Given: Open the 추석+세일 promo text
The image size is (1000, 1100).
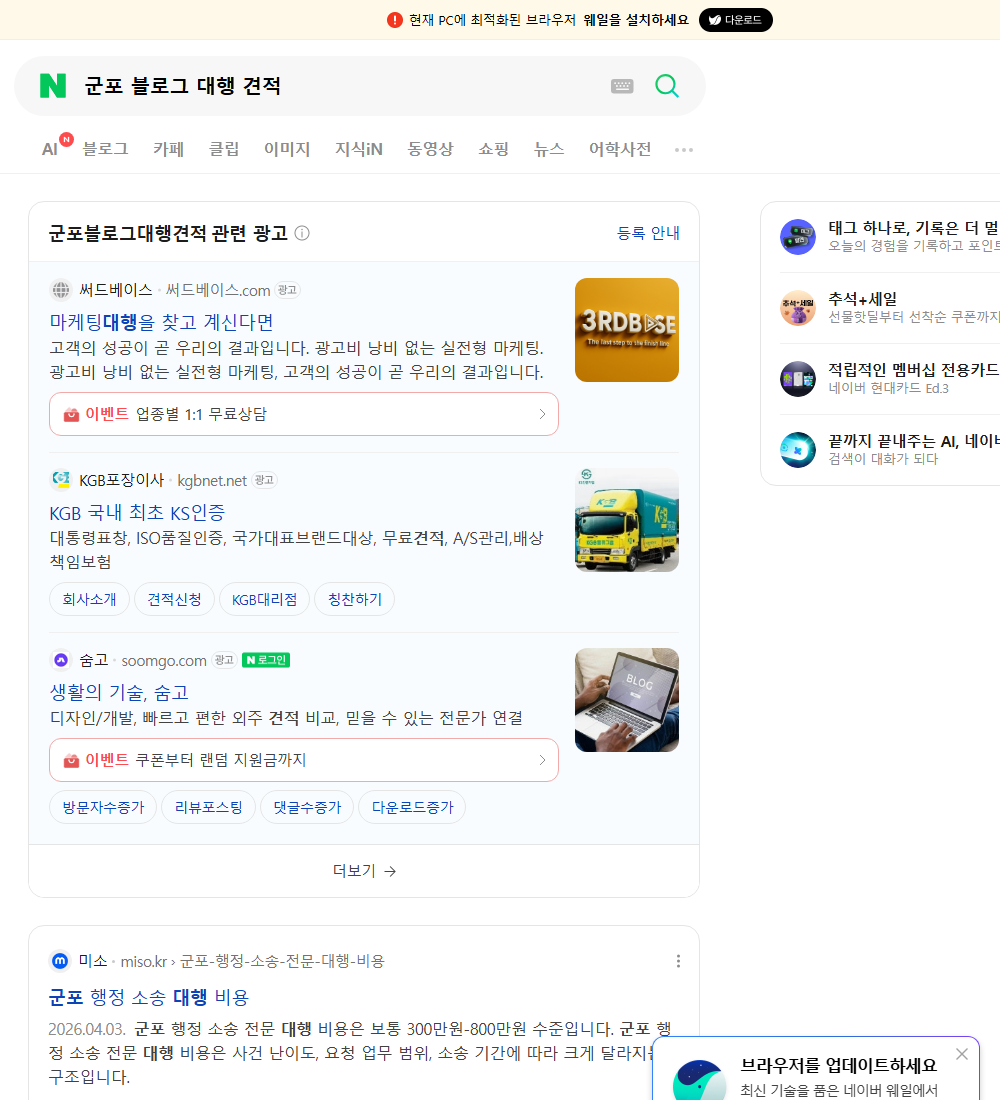Looking at the screenshot, I should (x=862, y=299).
